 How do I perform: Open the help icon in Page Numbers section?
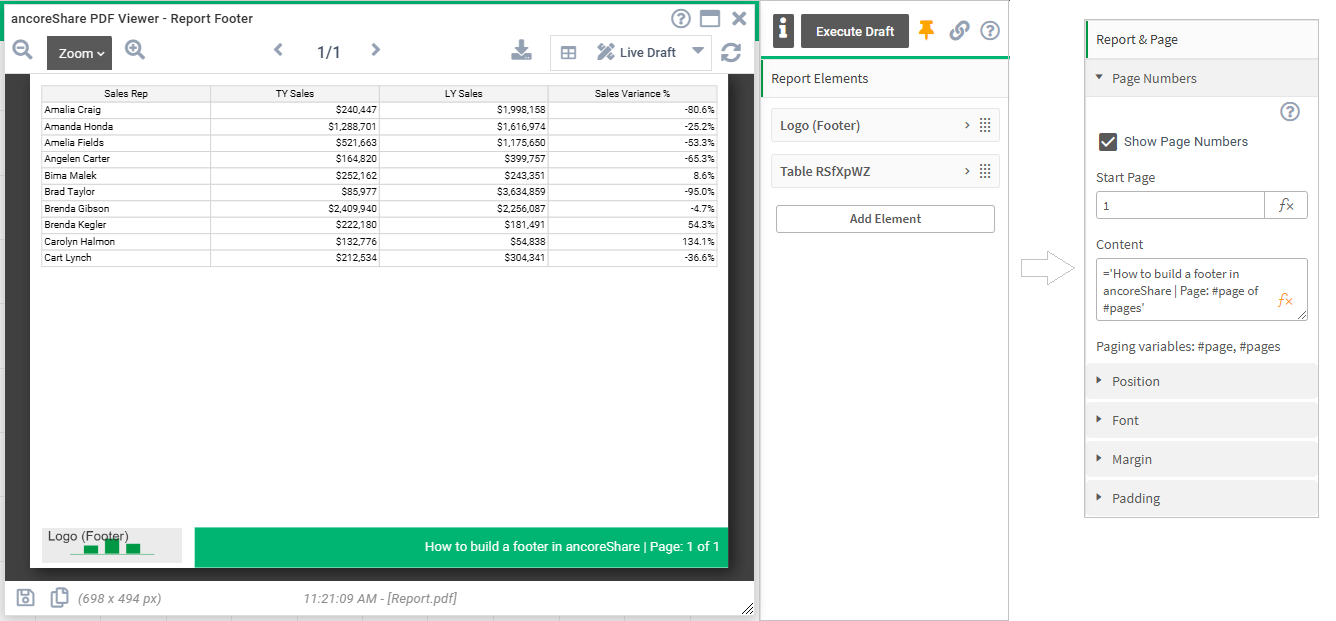point(1290,112)
